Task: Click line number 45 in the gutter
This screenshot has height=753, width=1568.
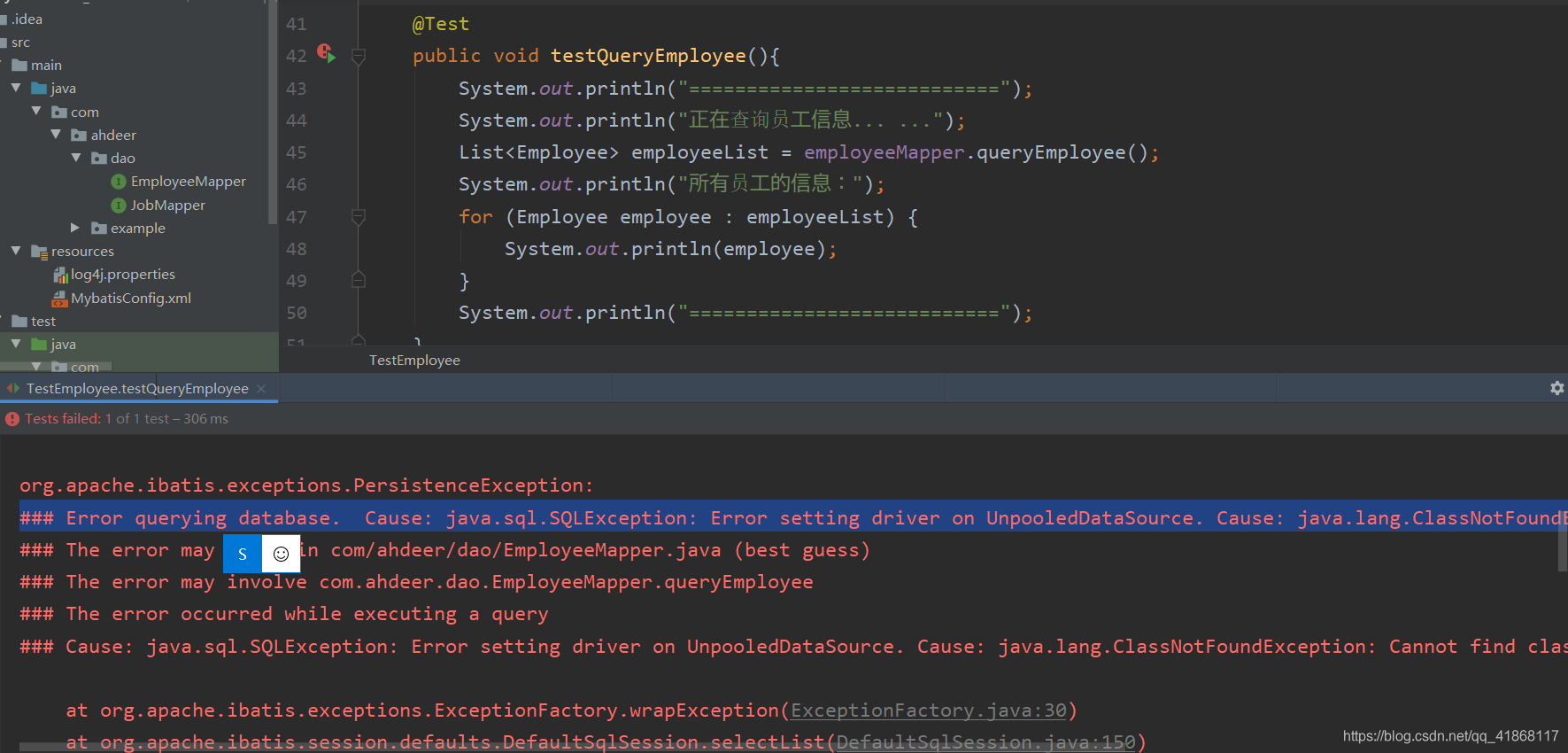Action: [297, 152]
